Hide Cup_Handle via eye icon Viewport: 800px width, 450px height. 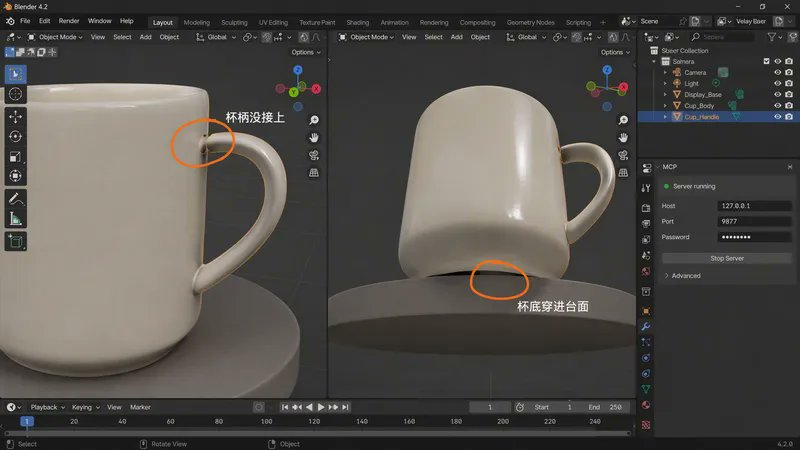coord(778,117)
